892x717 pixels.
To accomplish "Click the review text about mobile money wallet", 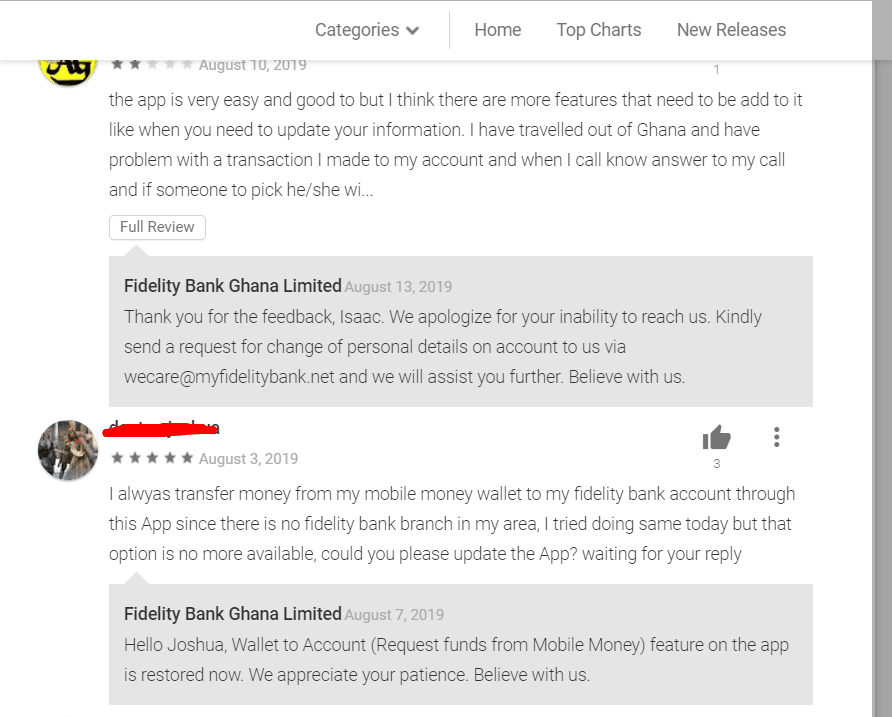I will pos(452,523).
